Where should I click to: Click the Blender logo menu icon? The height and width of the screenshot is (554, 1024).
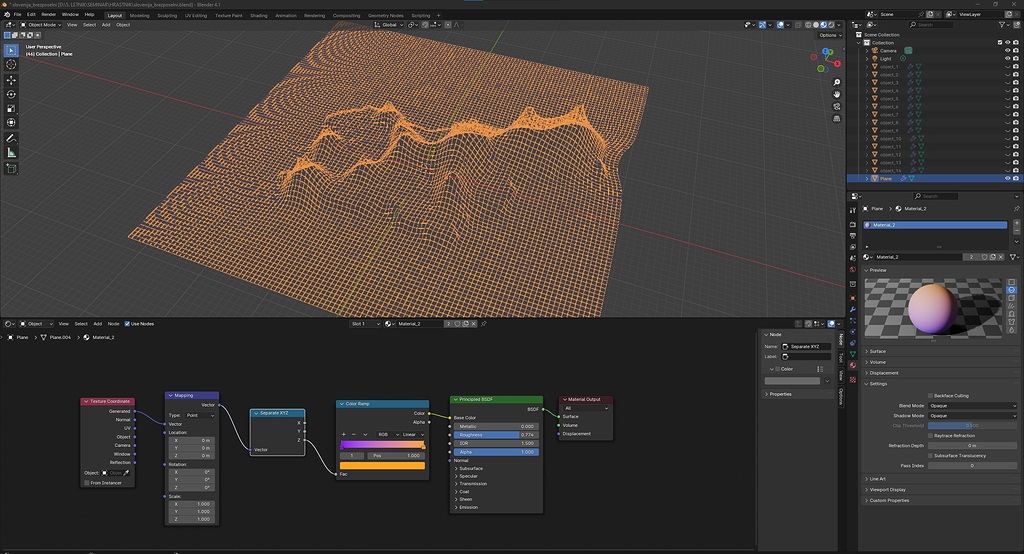[x=7, y=14]
